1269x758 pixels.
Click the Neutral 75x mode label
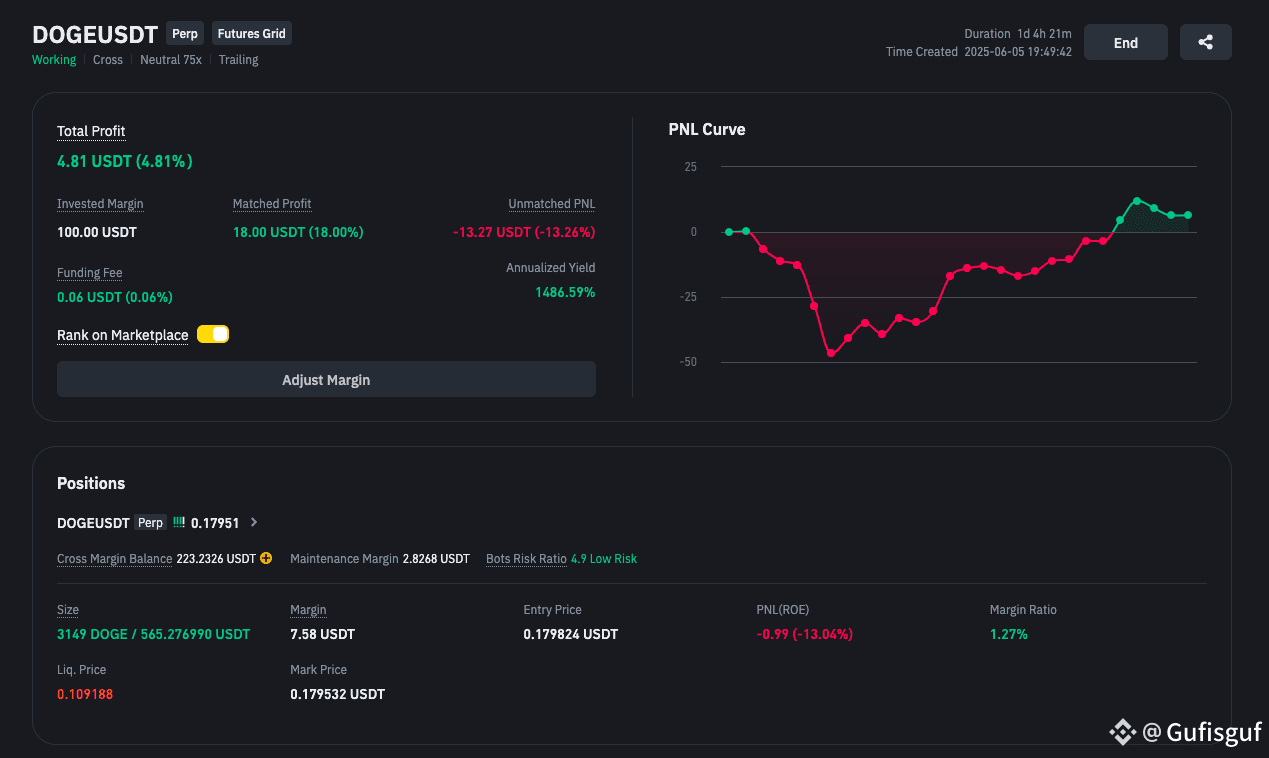coord(170,60)
